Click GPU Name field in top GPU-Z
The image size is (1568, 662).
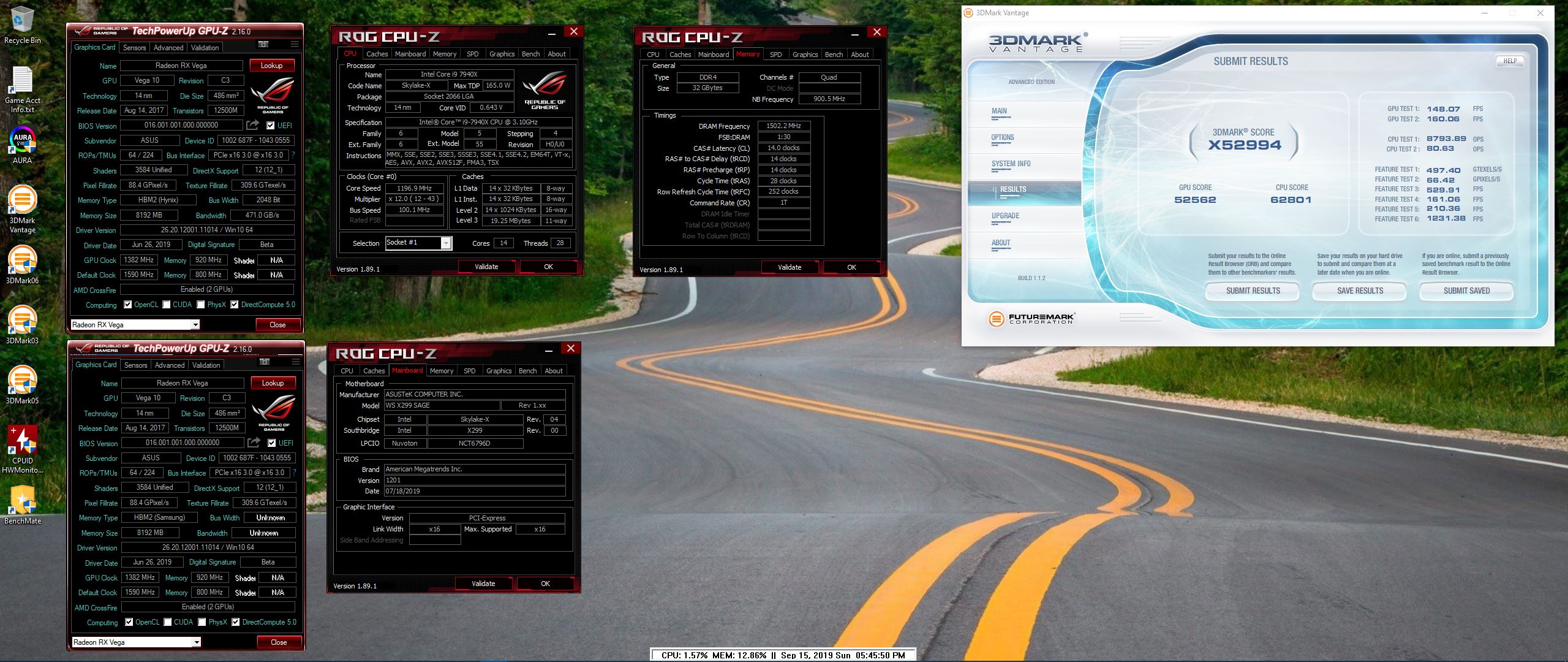click(181, 66)
